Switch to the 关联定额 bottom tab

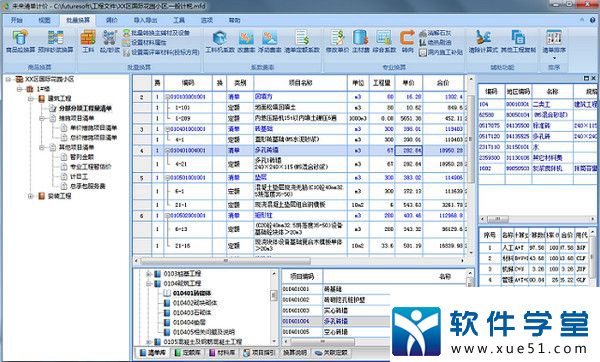[331, 352]
